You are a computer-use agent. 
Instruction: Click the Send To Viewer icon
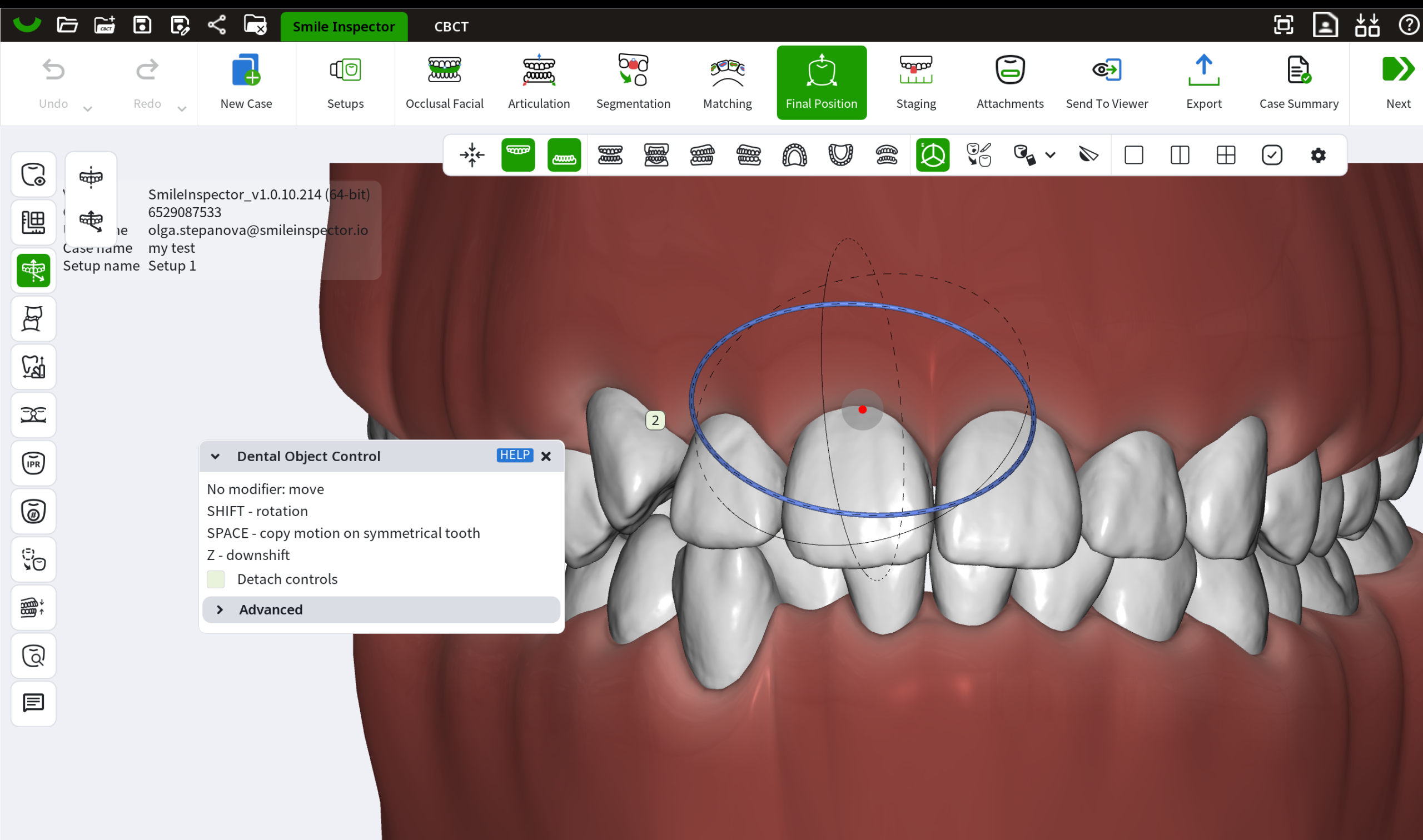pos(1107,71)
